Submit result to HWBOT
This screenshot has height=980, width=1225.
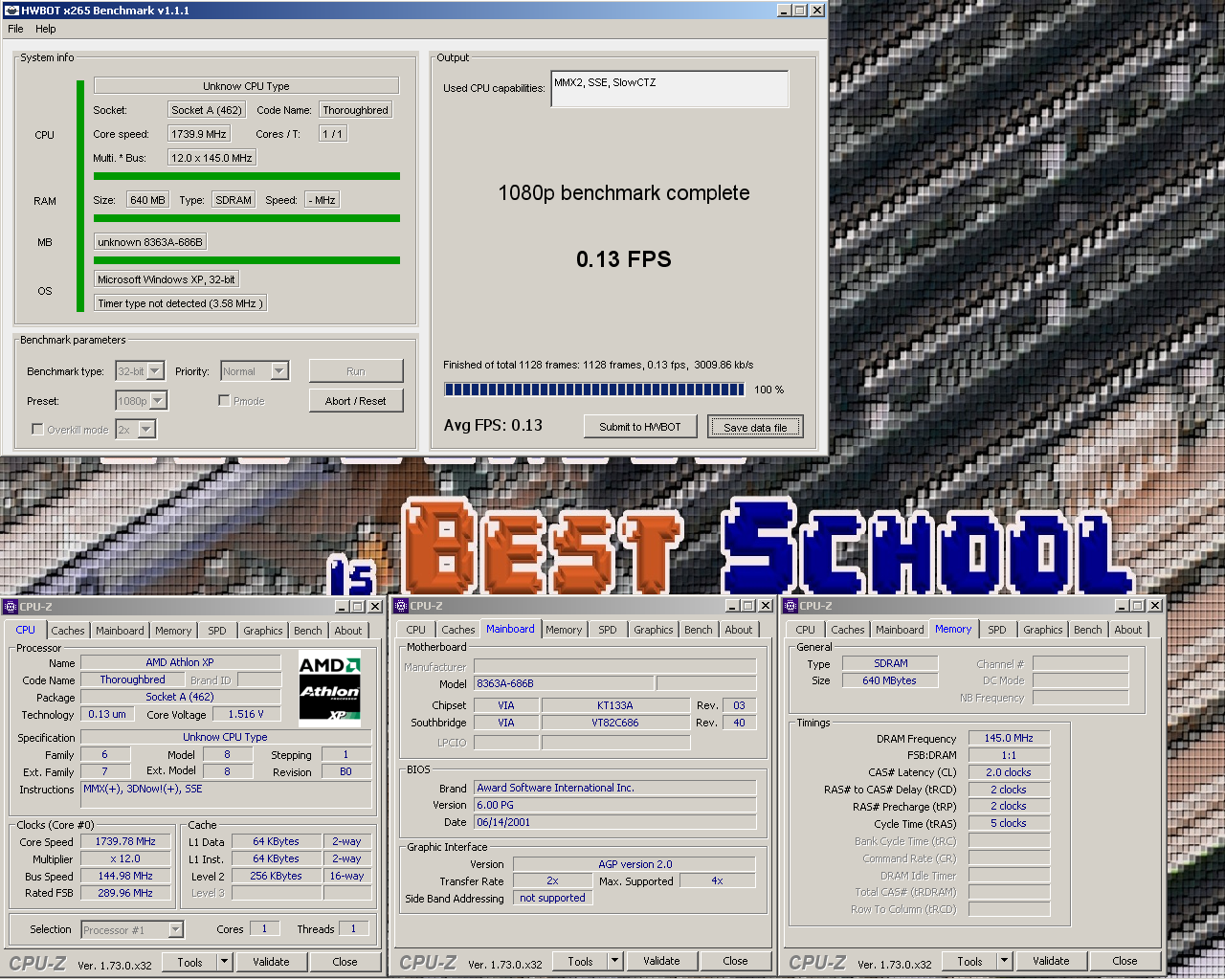[640, 427]
